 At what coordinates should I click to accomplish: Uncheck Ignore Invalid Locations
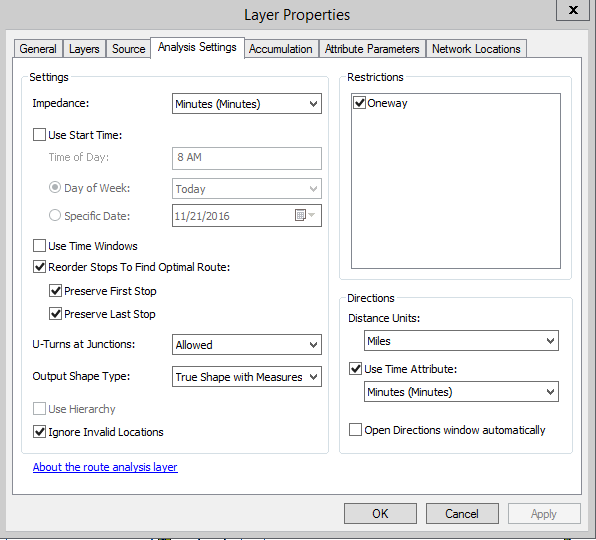pos(40,432)
